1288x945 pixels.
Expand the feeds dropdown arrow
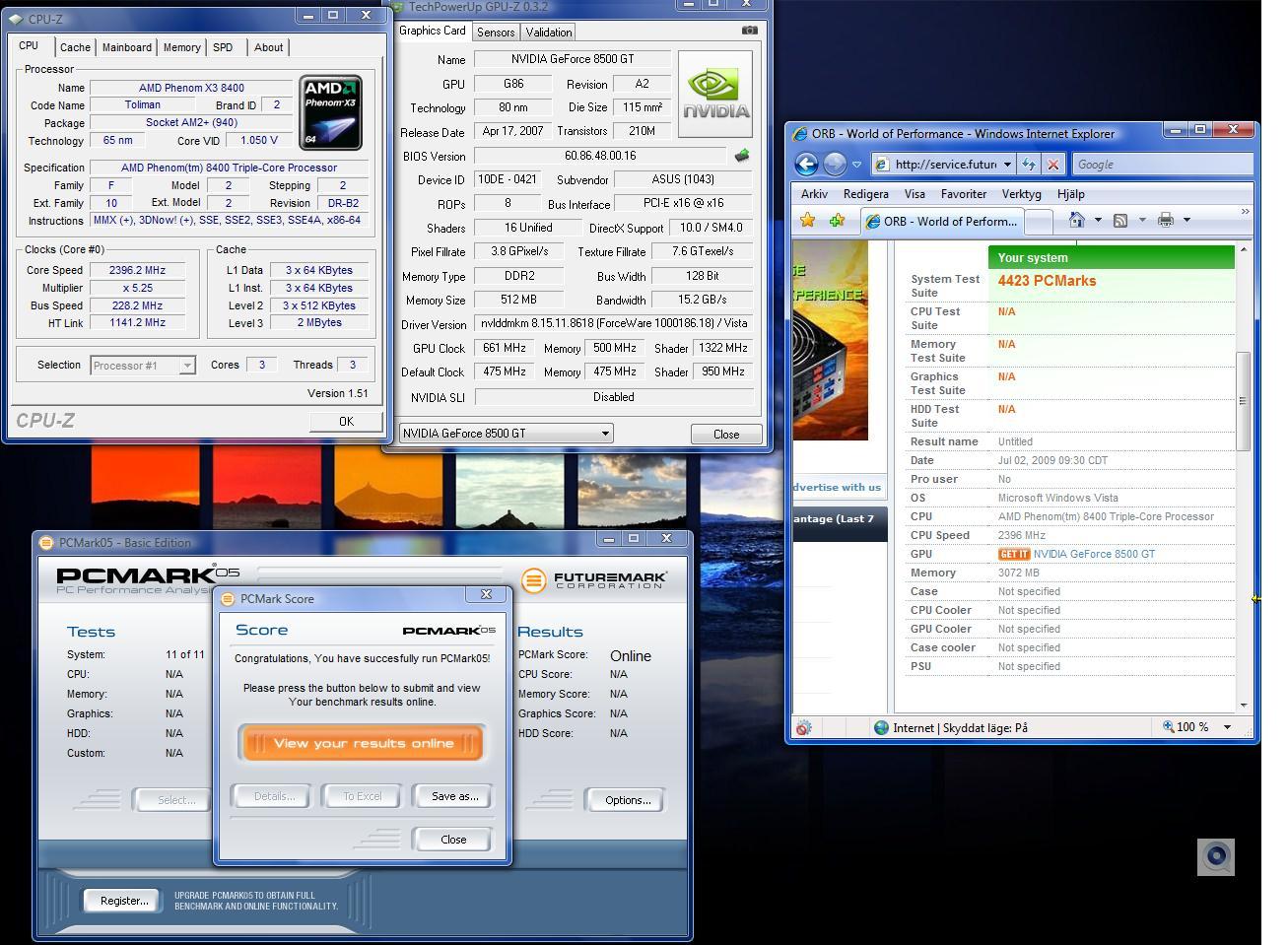tap(1142, 220)
